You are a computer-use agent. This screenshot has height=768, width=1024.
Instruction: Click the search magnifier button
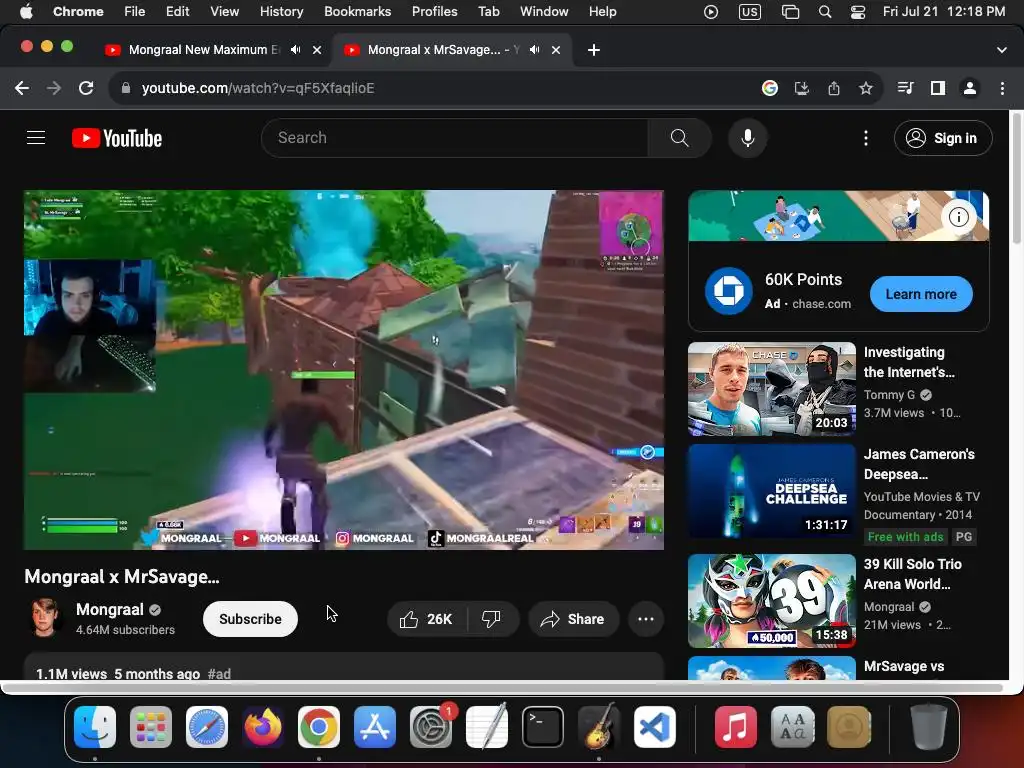point(679,138)
